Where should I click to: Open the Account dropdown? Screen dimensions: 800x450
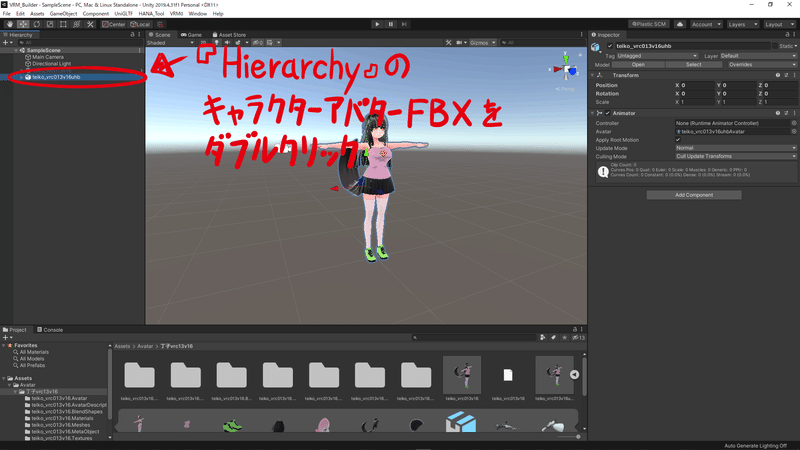point(706,24)
